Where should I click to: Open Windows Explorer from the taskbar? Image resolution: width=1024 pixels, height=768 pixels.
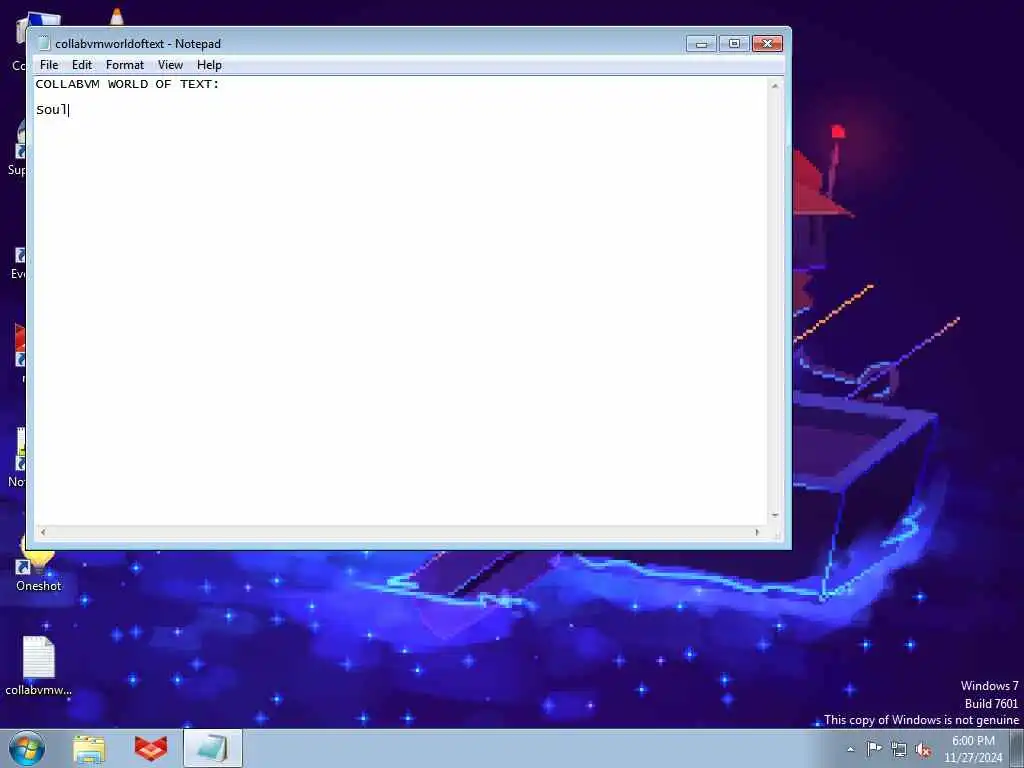[x=89, y=749]
